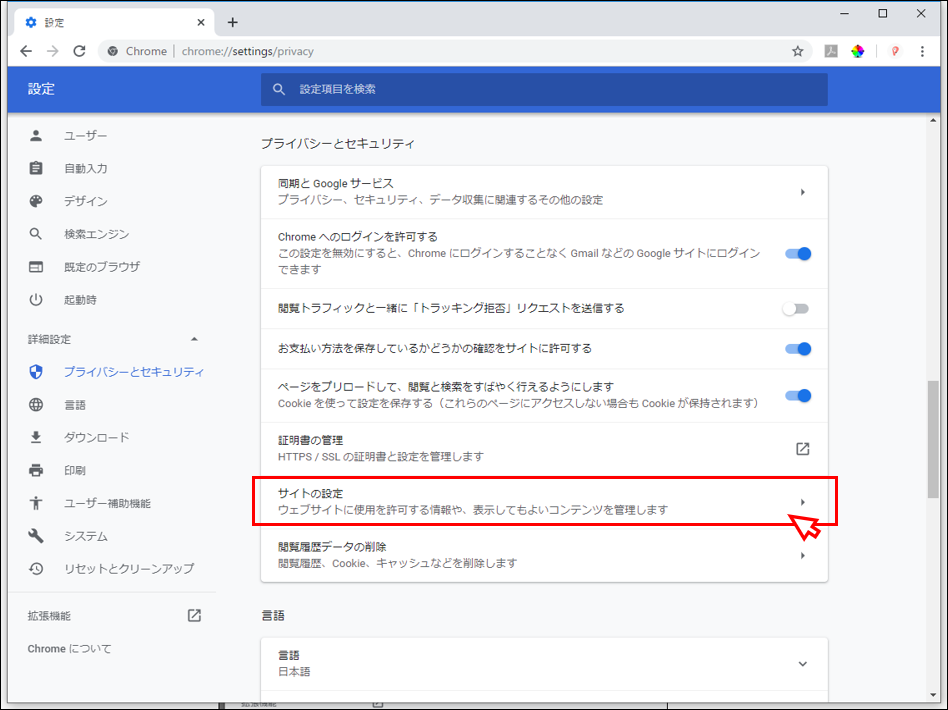Open リセットとクリーンアップ from sidebar
Viewport: 948px width, 710px height.
click(x=129, y=568)
